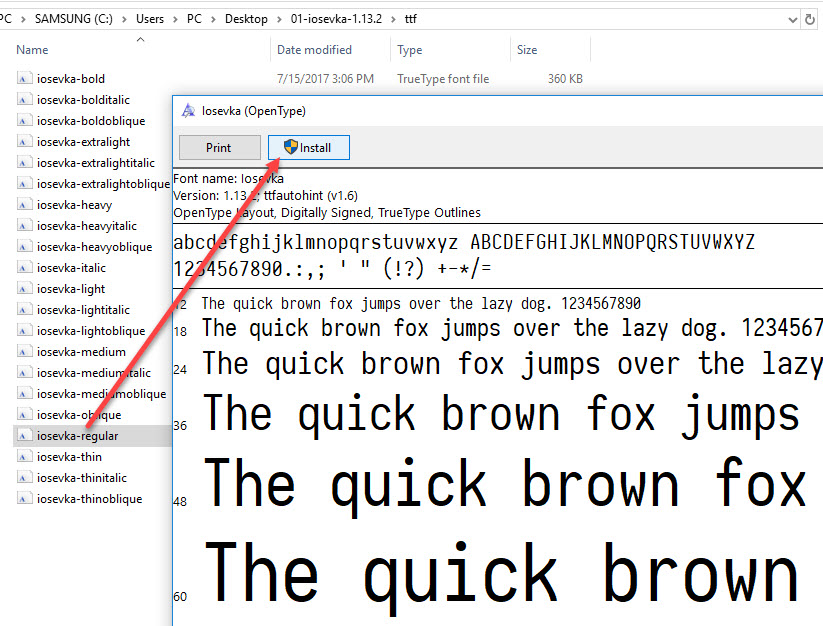Refresh the Explorer folder view
This screenshot has height=626, width=823.
tap(810, 19)
